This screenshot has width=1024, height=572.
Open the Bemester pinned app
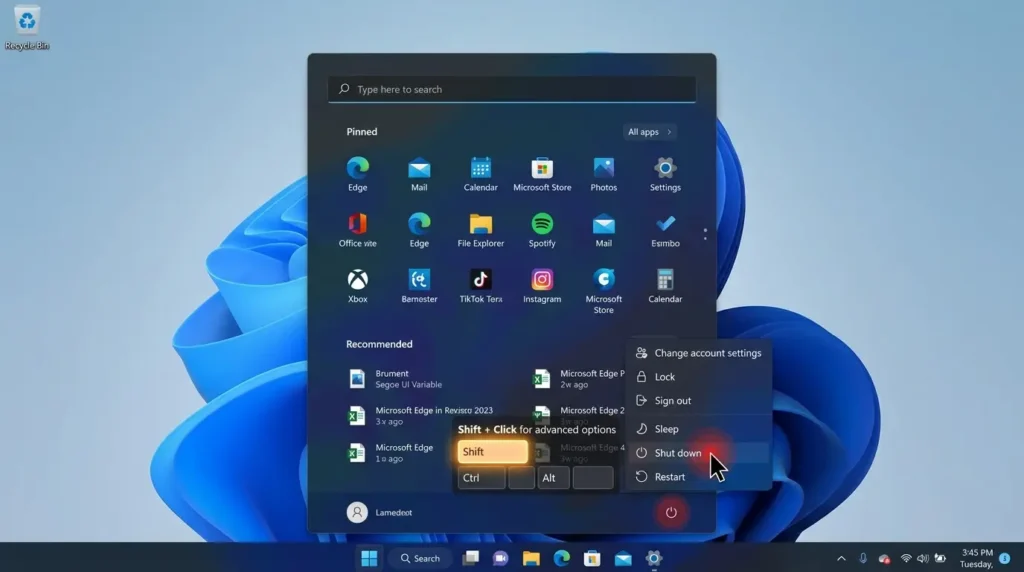(x=419, y=286)
